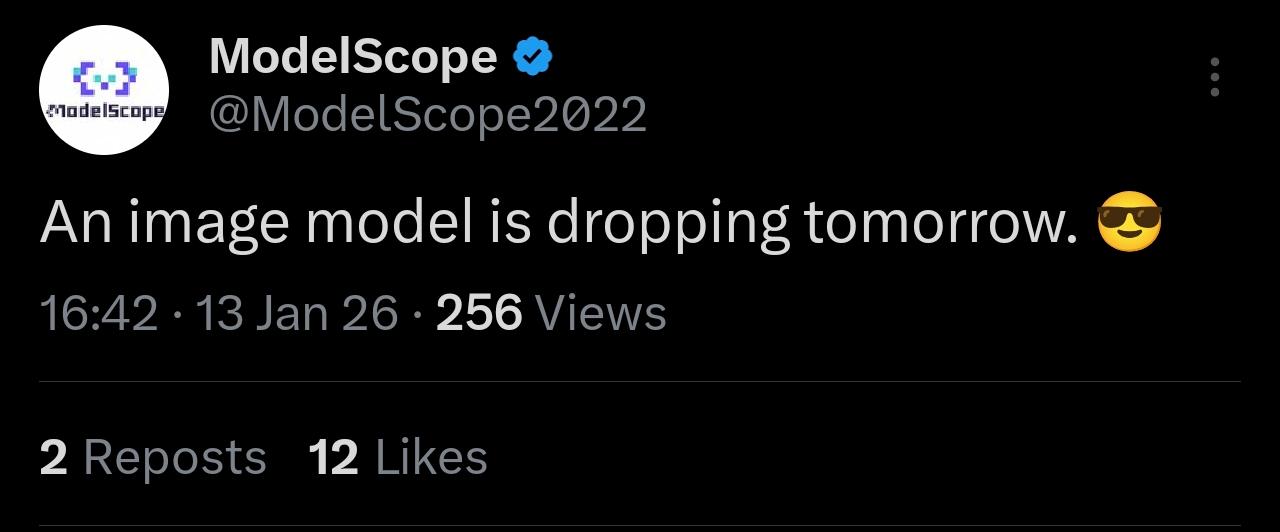Click the ModelScope wordmark inside the avatar
The image size is (1280, 532).
point(104,110)
